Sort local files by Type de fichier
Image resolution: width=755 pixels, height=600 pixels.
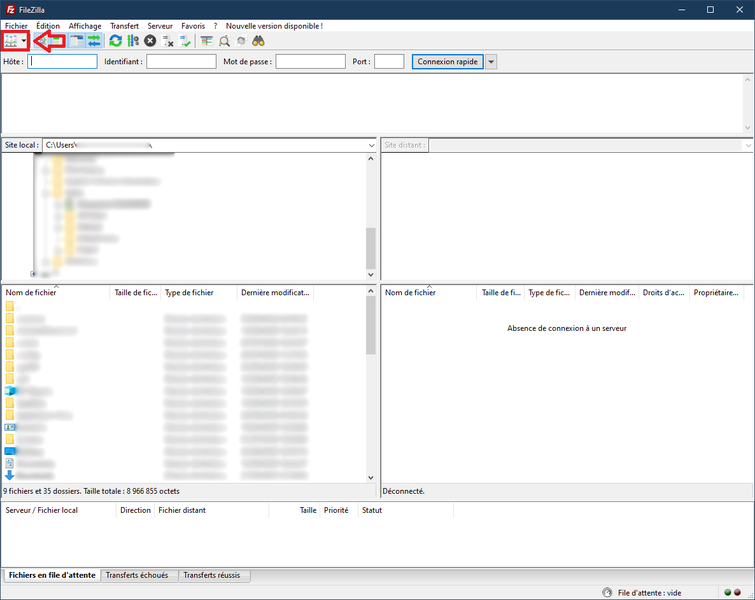pyautogui.click(x=199, y=292)
